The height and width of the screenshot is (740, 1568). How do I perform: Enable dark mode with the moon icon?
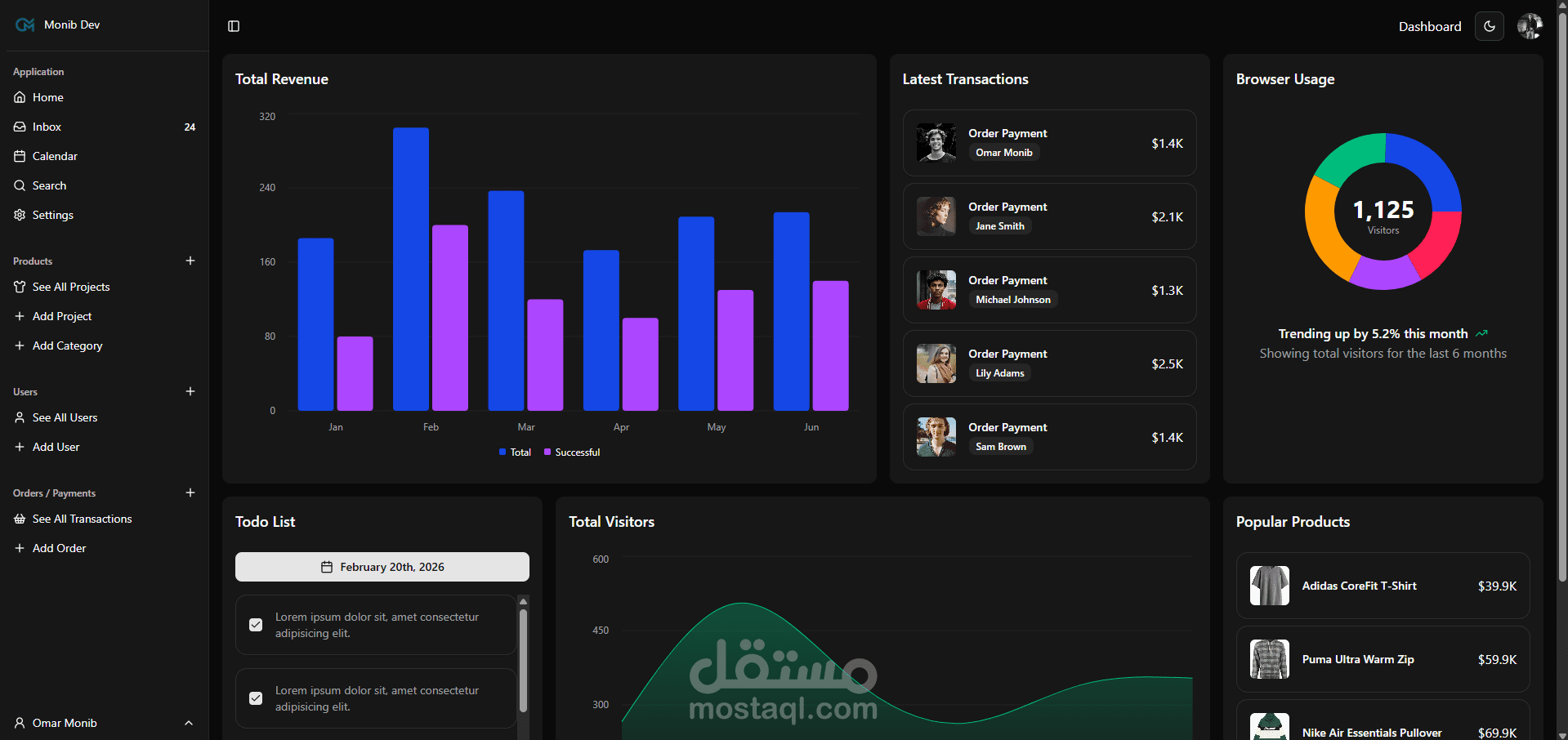click(1489, 26)
